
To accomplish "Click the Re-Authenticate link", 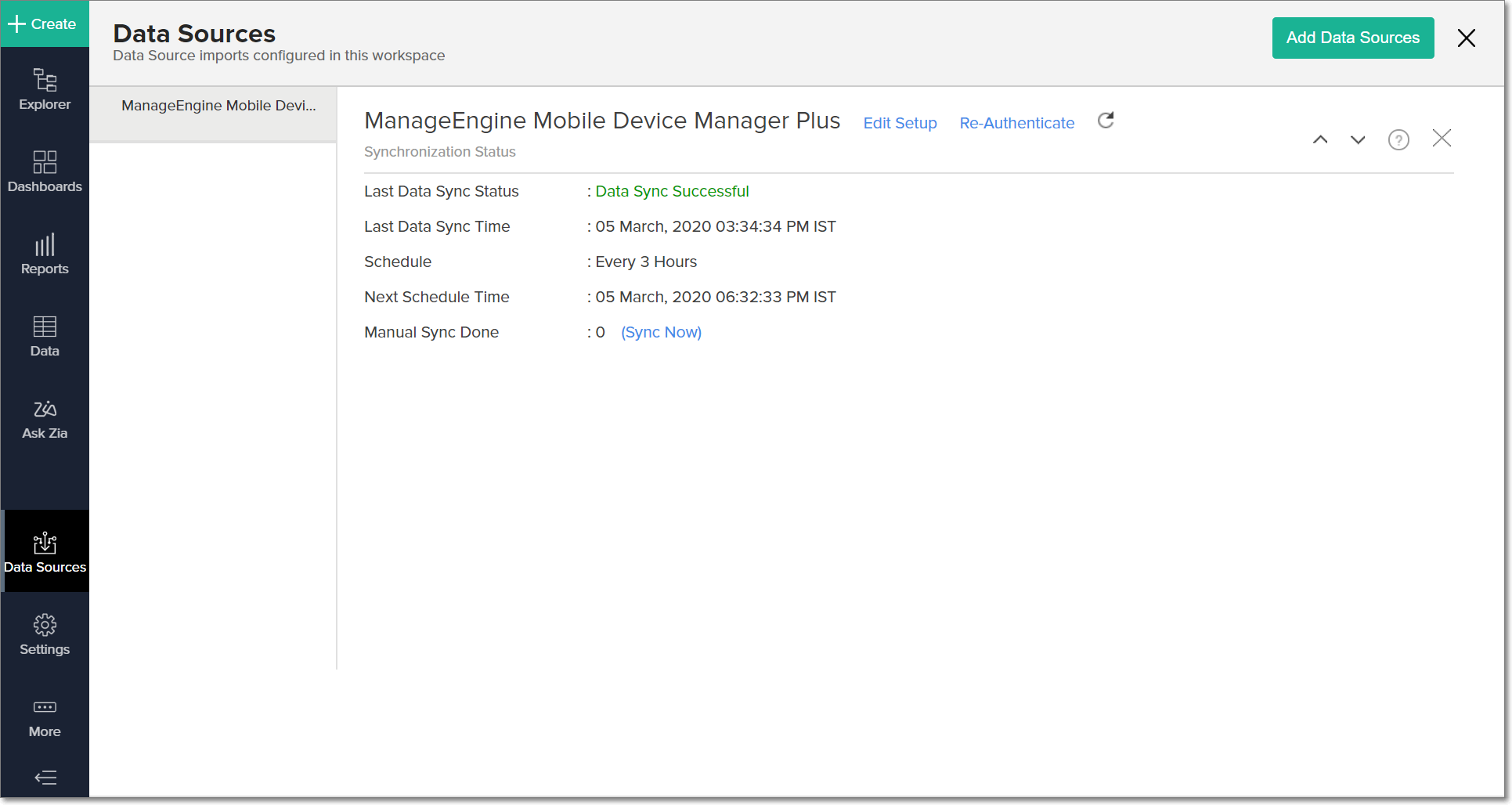I will pyautogui.click(x=1016, y=123).
